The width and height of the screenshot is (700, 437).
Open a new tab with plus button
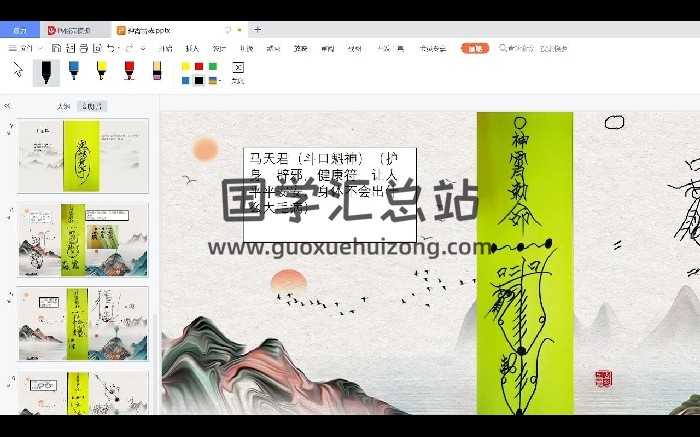[x=257, y=30]
